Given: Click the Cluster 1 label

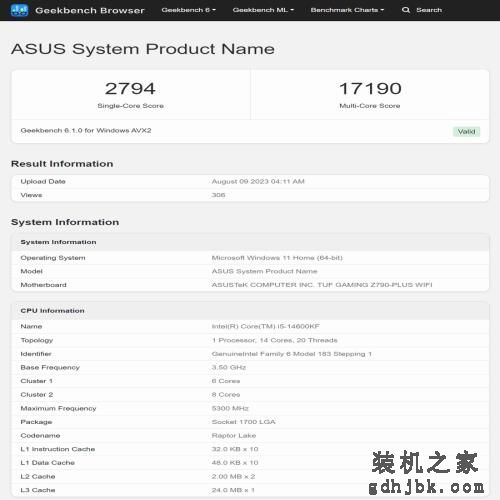Looking at the screenshot, I should (37, 381).
